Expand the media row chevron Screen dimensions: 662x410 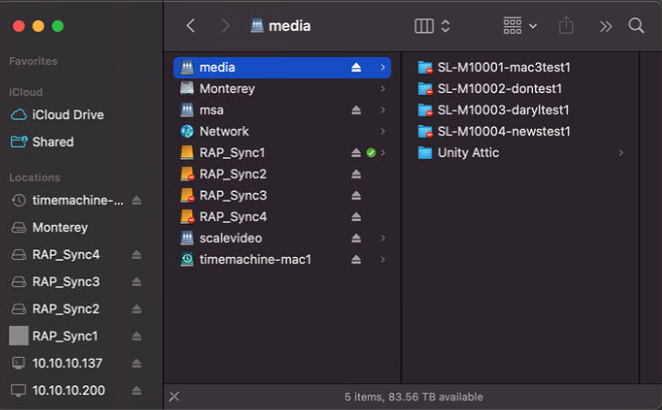[x=383, y=68]
